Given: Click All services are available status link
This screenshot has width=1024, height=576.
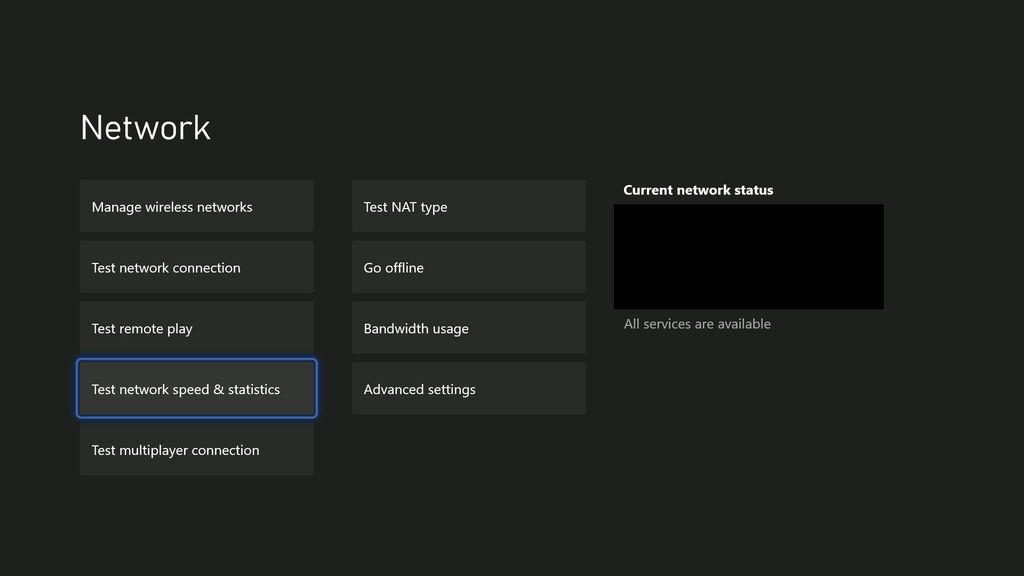Looking at the screenshot, I should (x=697, y=323).
